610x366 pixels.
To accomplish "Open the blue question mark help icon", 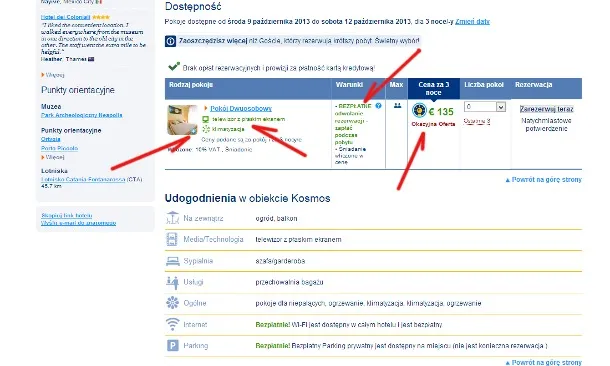I will [x=378, y=106].
